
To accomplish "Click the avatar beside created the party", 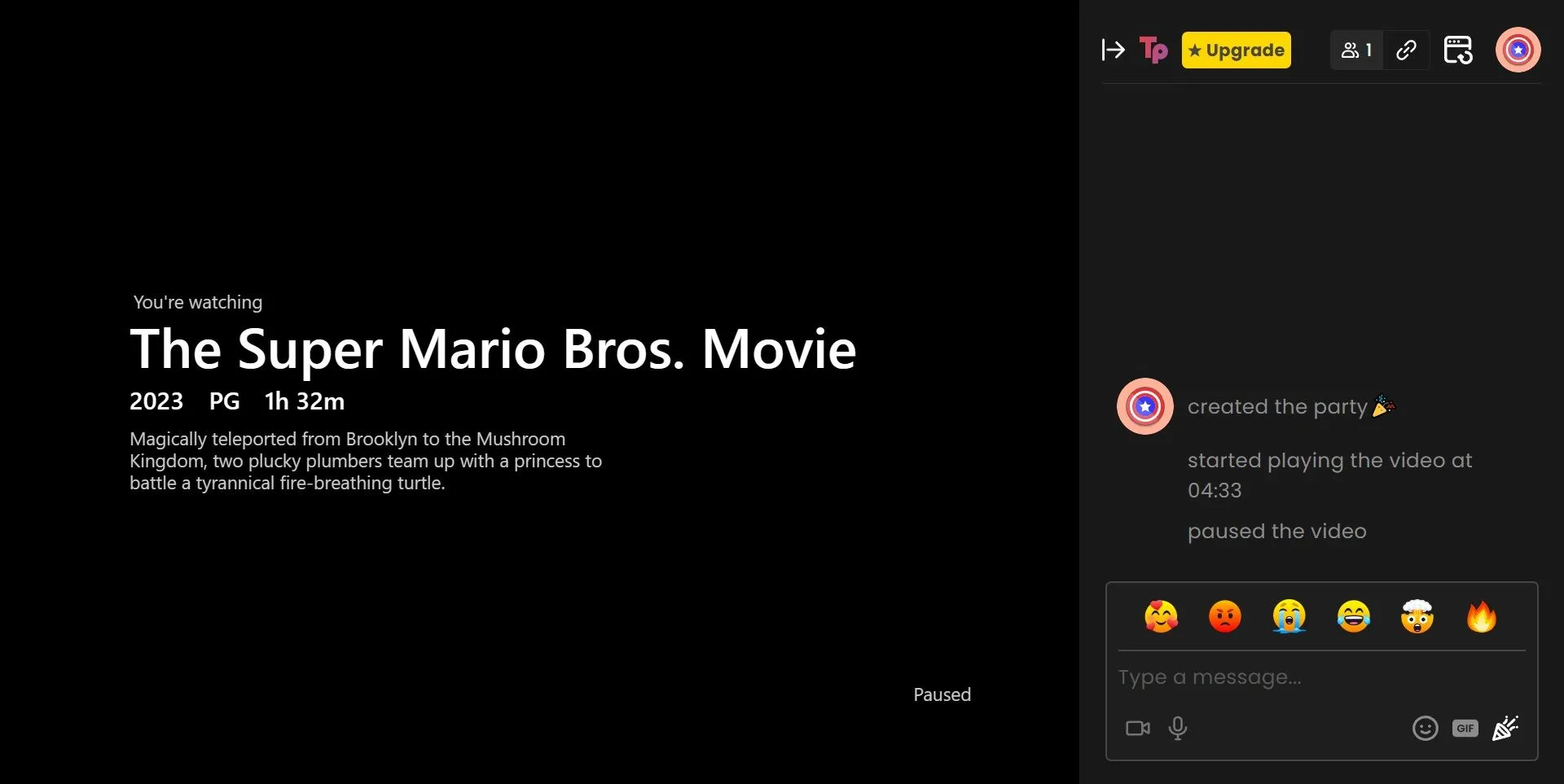I will [x=1144, y=406].
